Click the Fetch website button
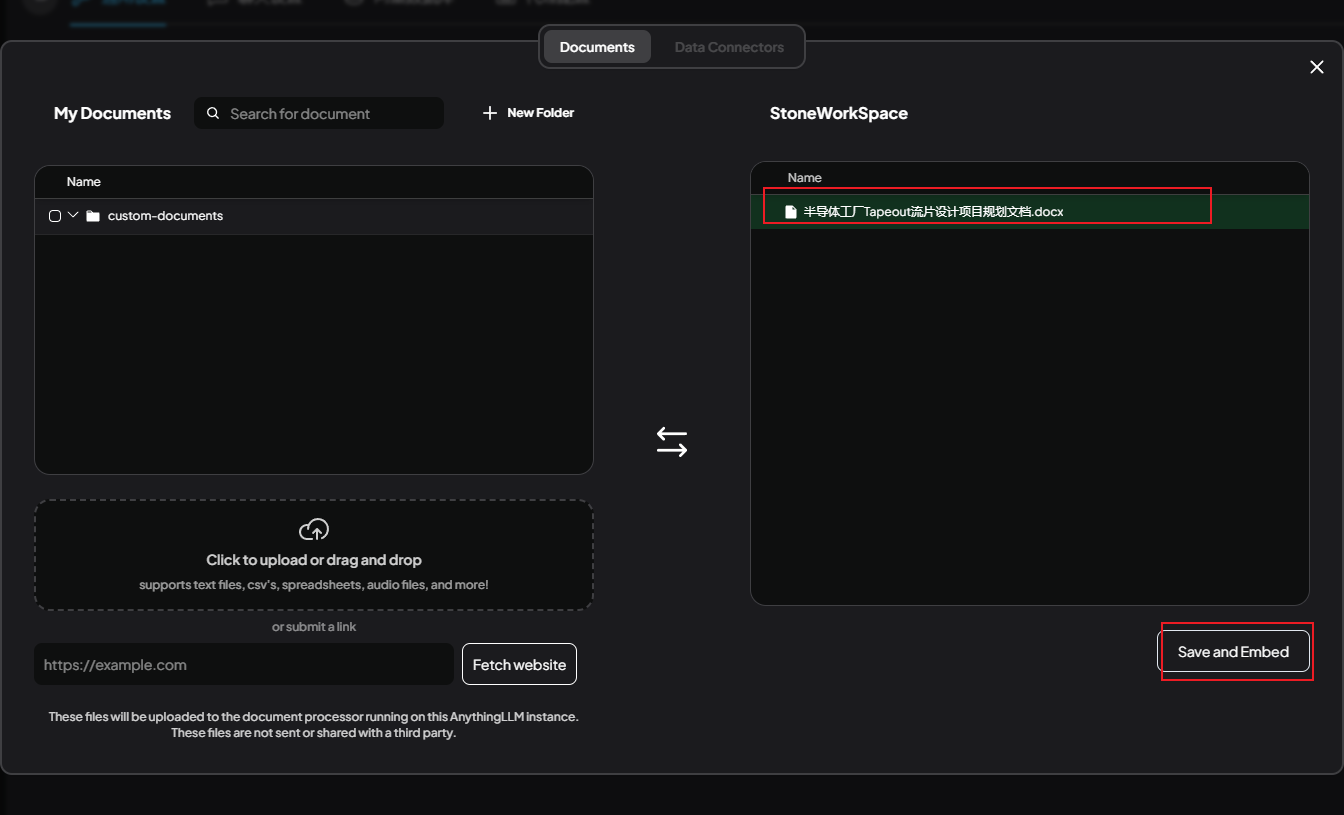Screen dimensions: 1344x815 (519, 664)
